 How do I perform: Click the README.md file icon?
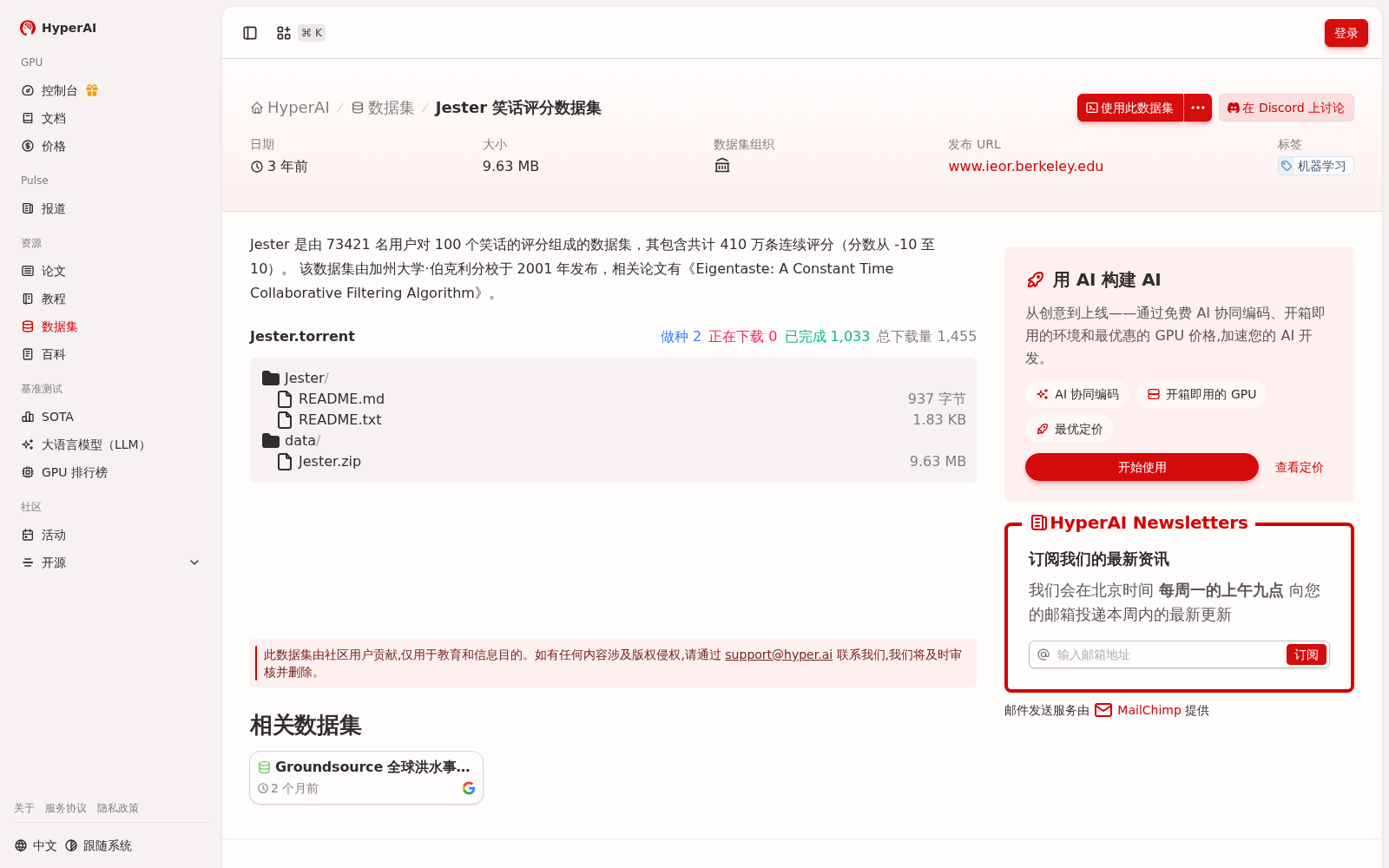(x=284, y=398)
